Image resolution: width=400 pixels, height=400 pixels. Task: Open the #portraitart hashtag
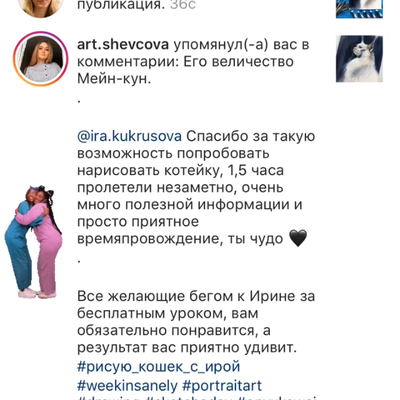click(x=222, y=386)
